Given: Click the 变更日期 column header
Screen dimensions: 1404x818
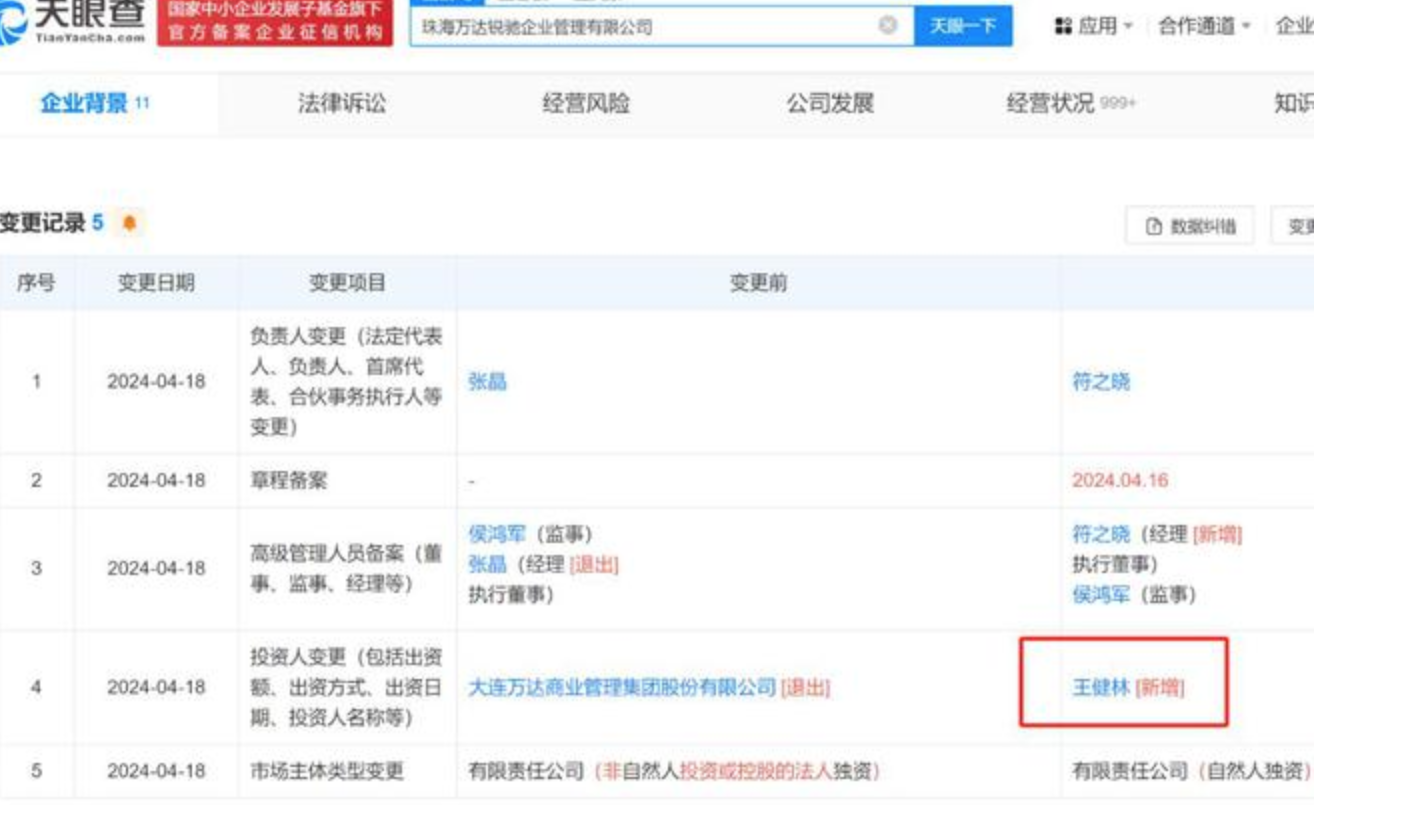Looking at the screenshot, I should [156, 283].
